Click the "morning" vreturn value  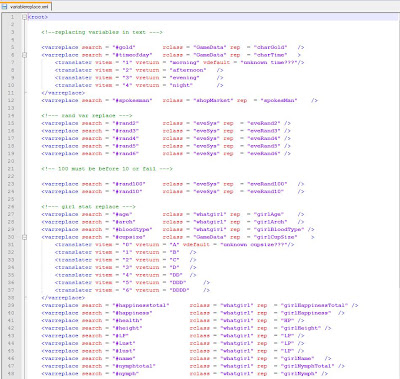(x=184, y=63)
